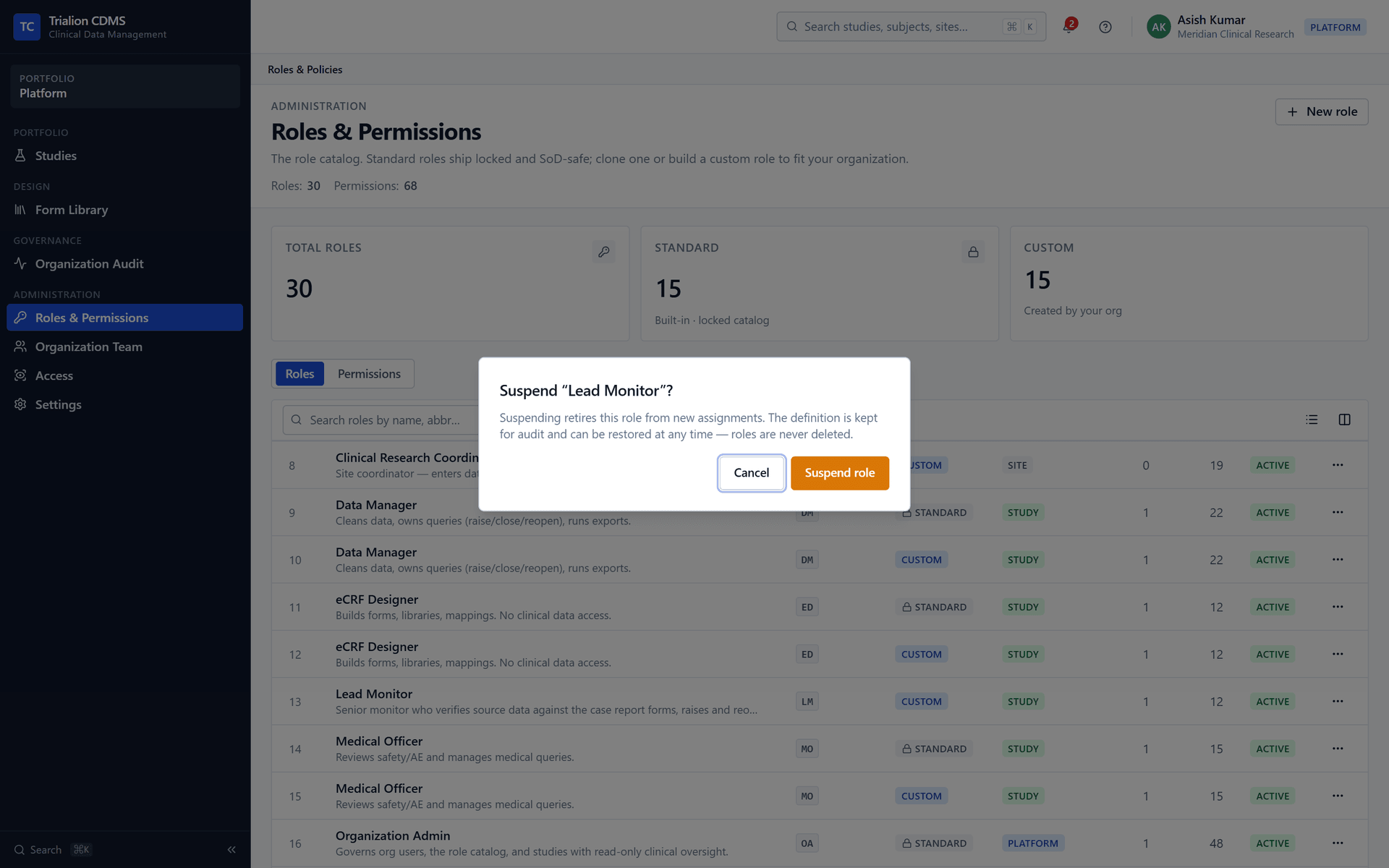
Task: Open Roles & Permissions in the sidebar
Action: tap(124, 318)
